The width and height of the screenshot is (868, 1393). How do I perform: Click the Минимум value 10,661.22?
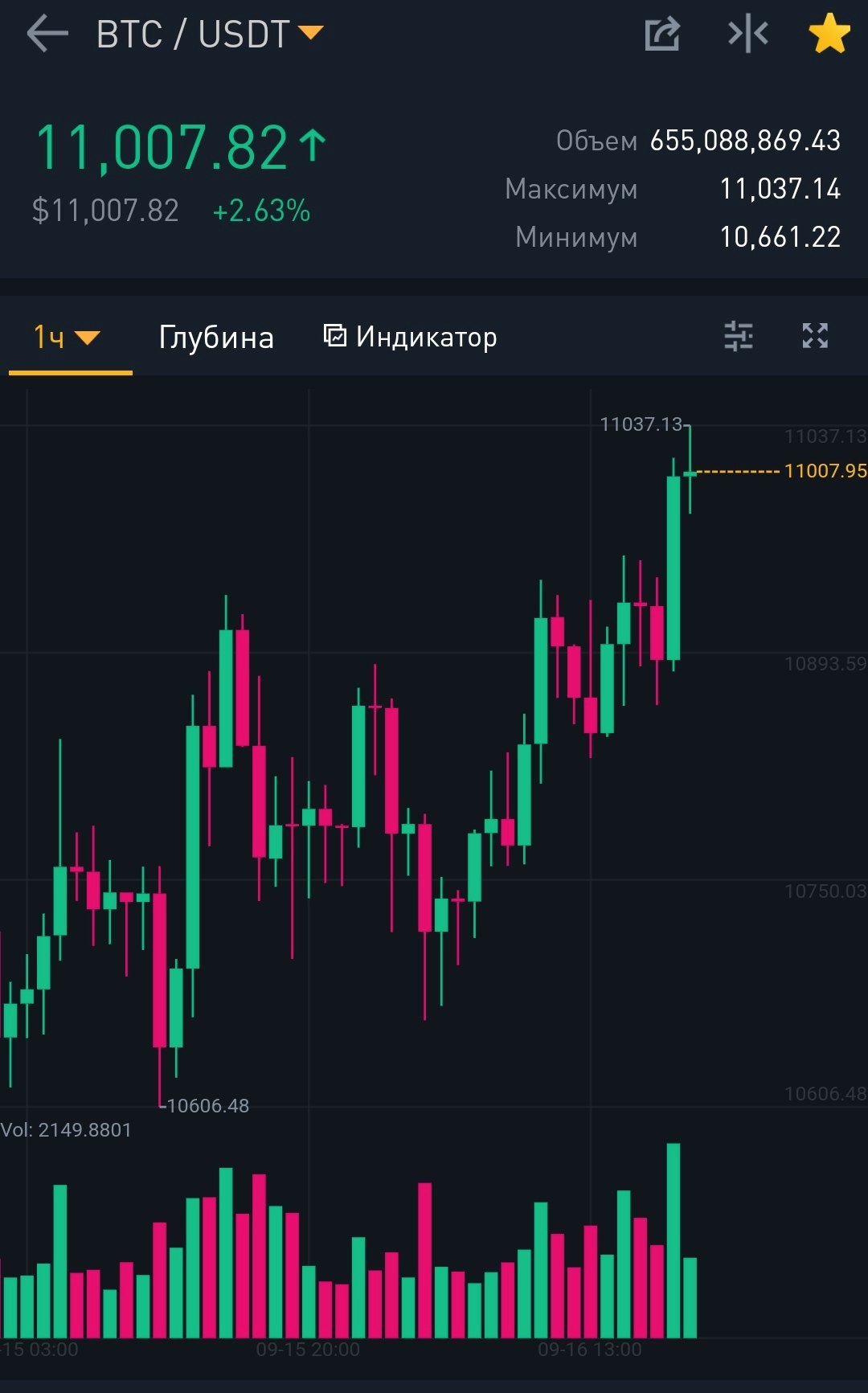[x=780, y=237]
